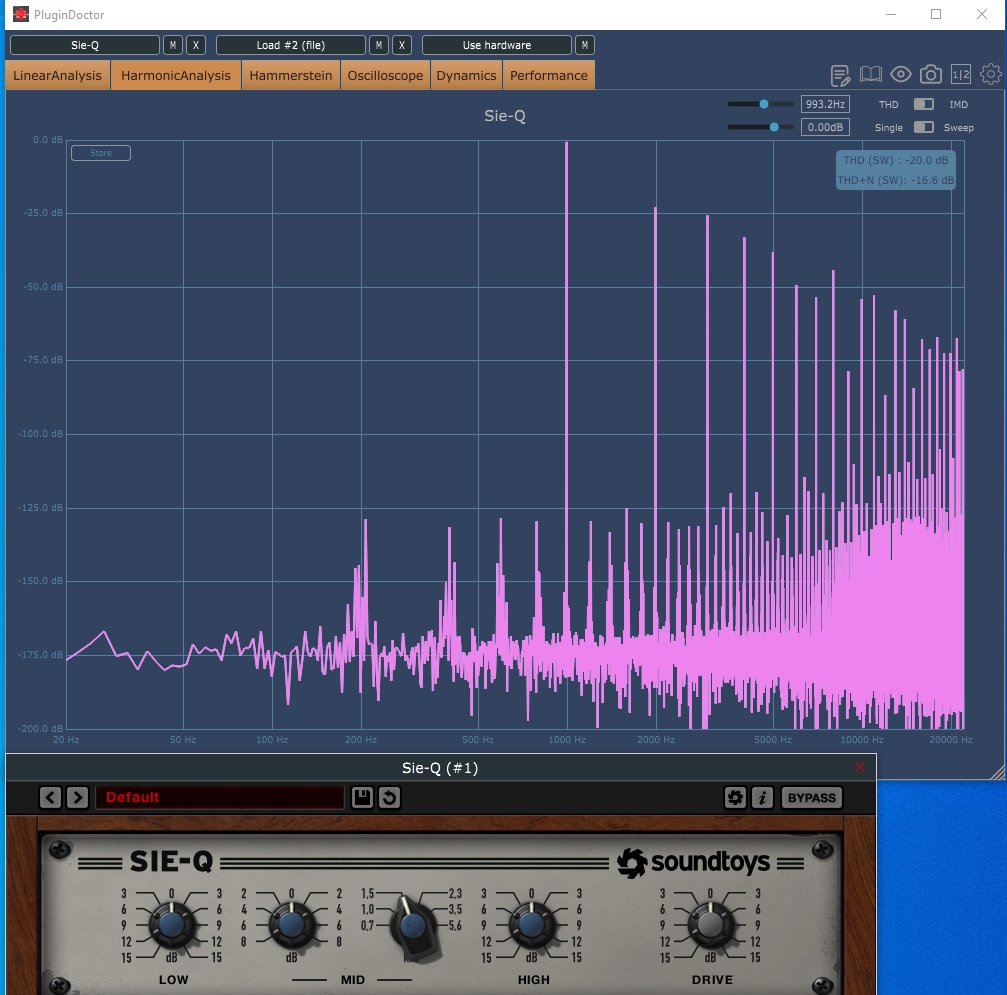The height and width of the screenshot is (995, 1007).
Task: Click the Sie-Q info icon
Action: (x=762, y=797)
